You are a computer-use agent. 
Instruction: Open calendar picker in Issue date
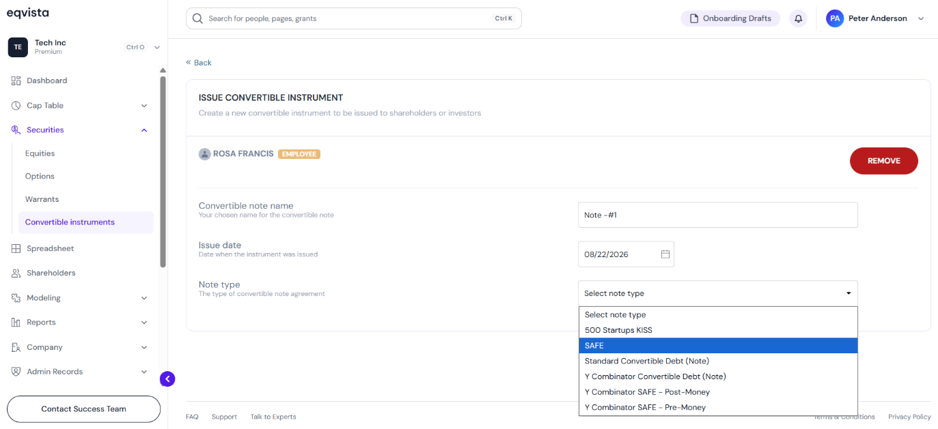(665, 254)
